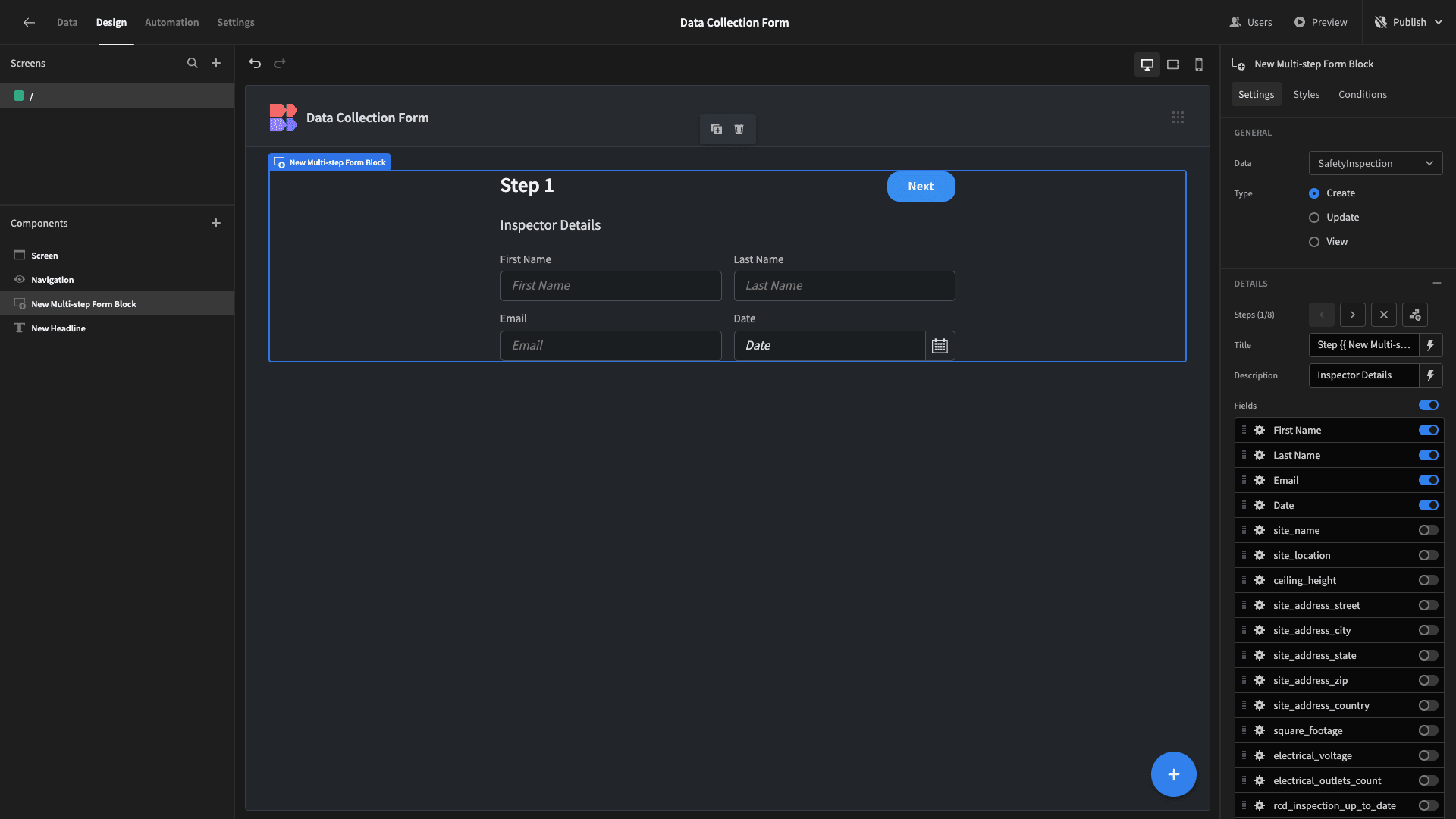Screen dimensions: 1456x819
Task: Select the Update type radio button
Action: pyautogui.click(x=1314, y=218)
